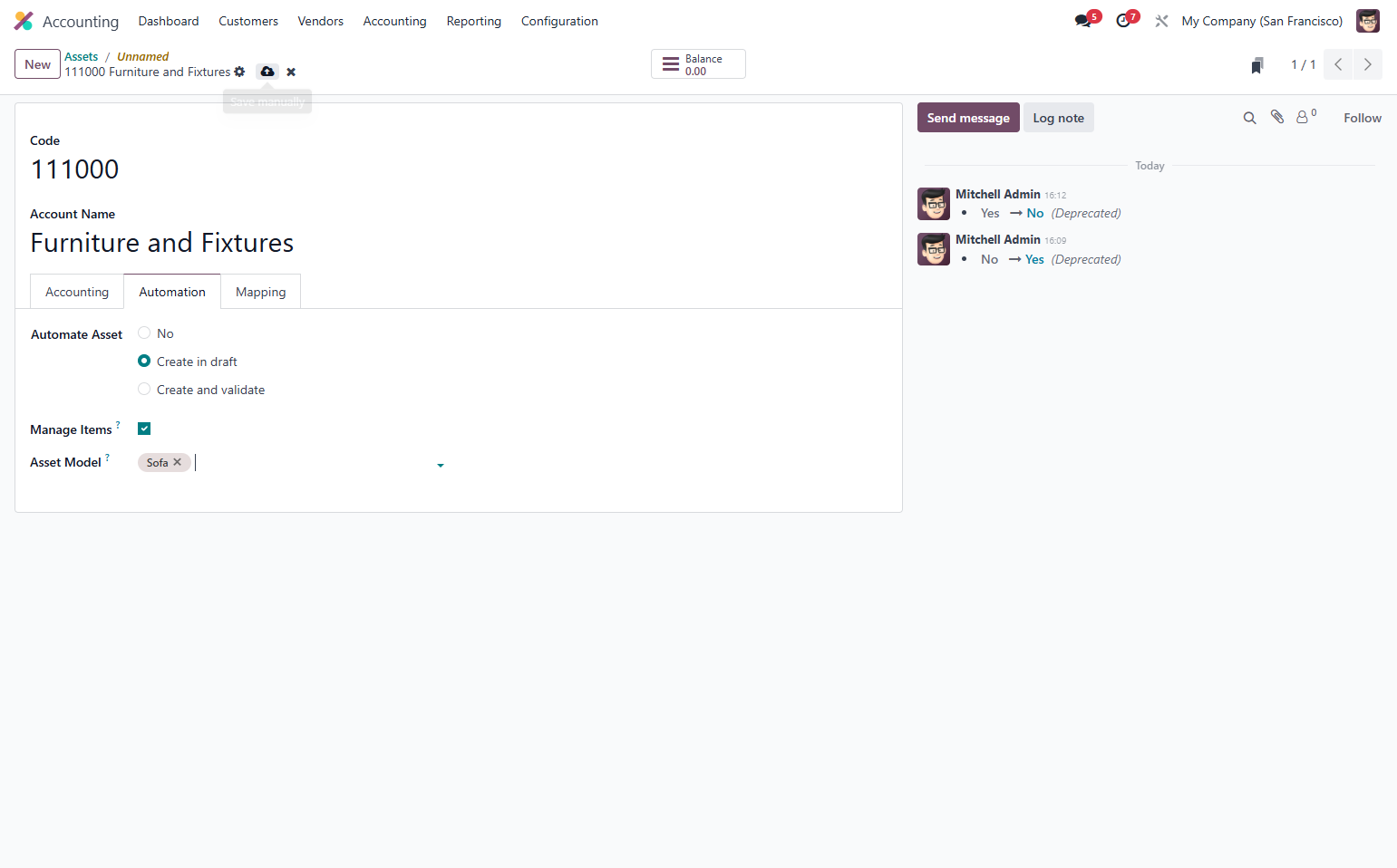Switch to the Mapping tab
The height and width of the screenshot is (868, 1397).
[261, 292]
